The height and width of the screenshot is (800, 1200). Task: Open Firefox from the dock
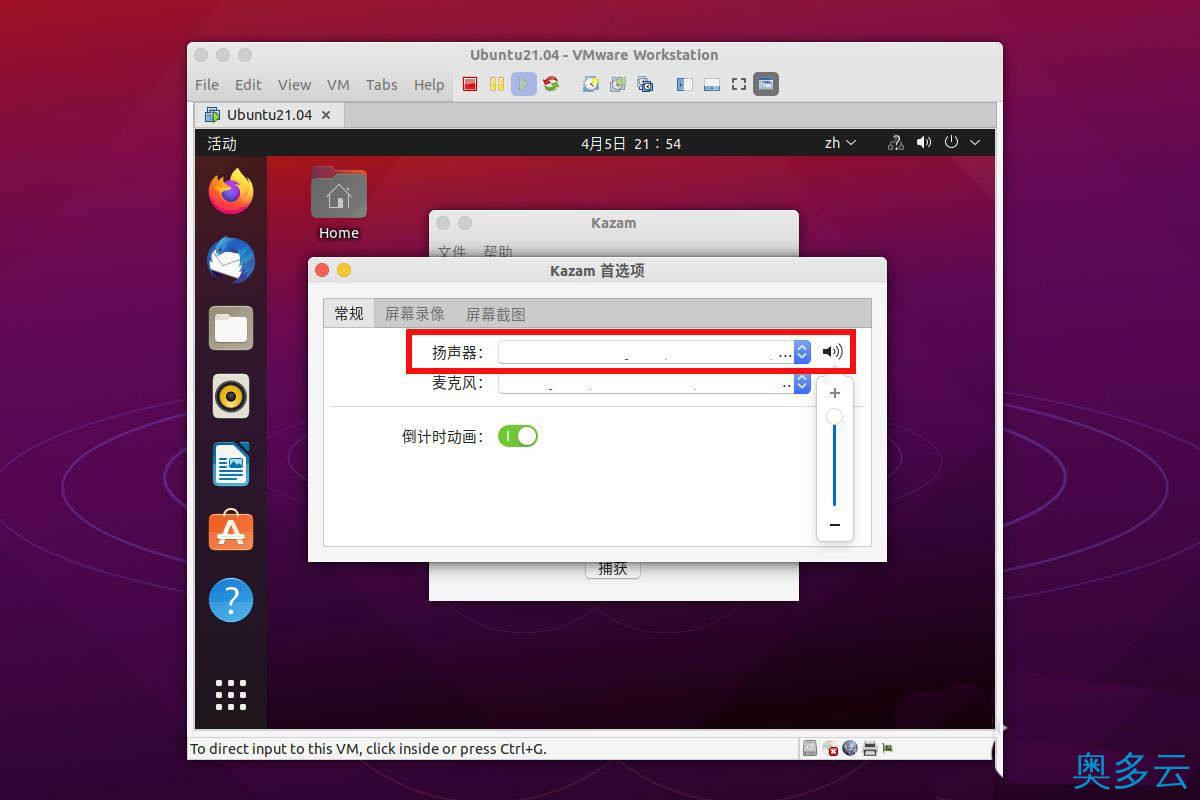(x=230, y=191)
